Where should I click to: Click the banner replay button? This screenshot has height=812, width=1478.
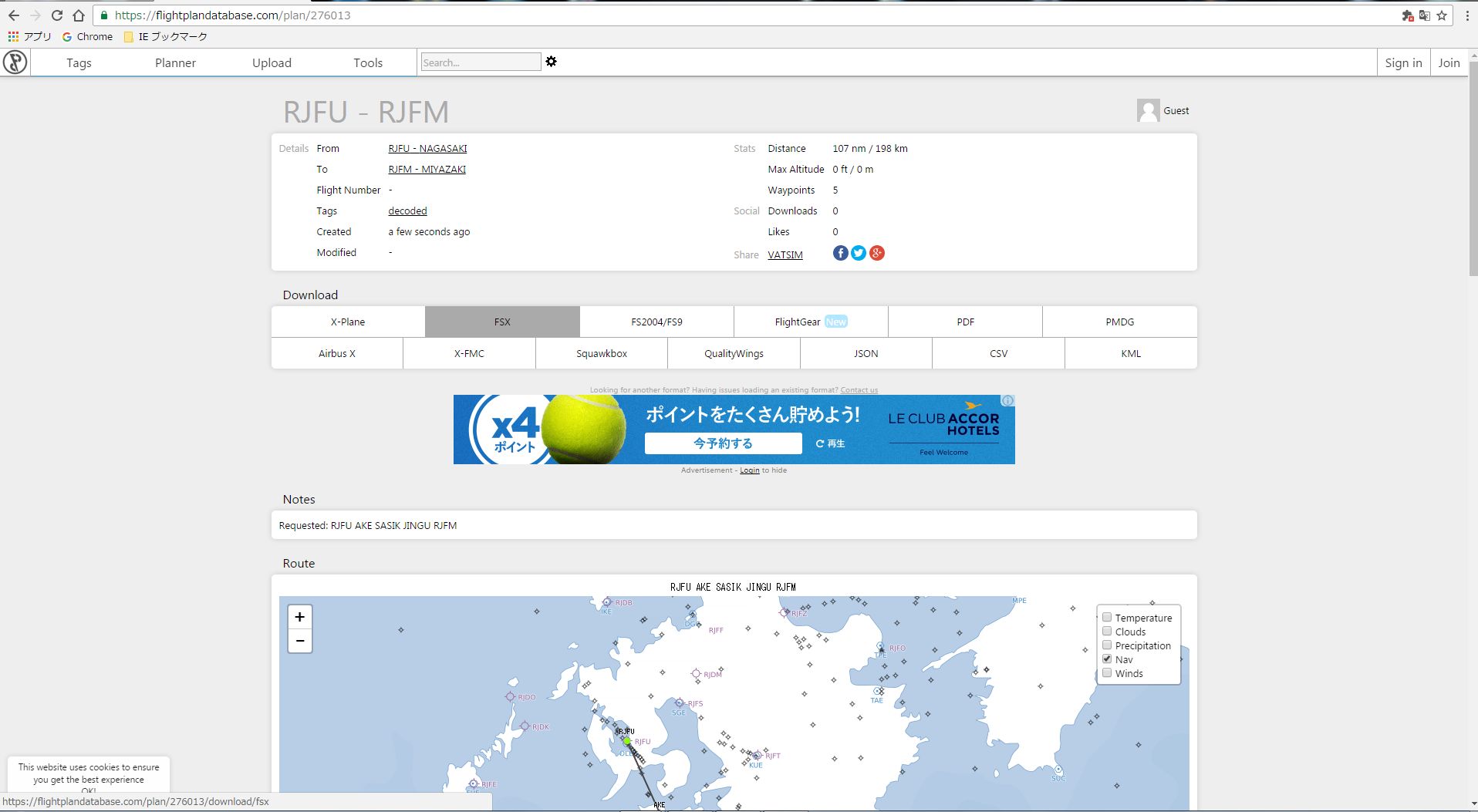click(830, 443)
